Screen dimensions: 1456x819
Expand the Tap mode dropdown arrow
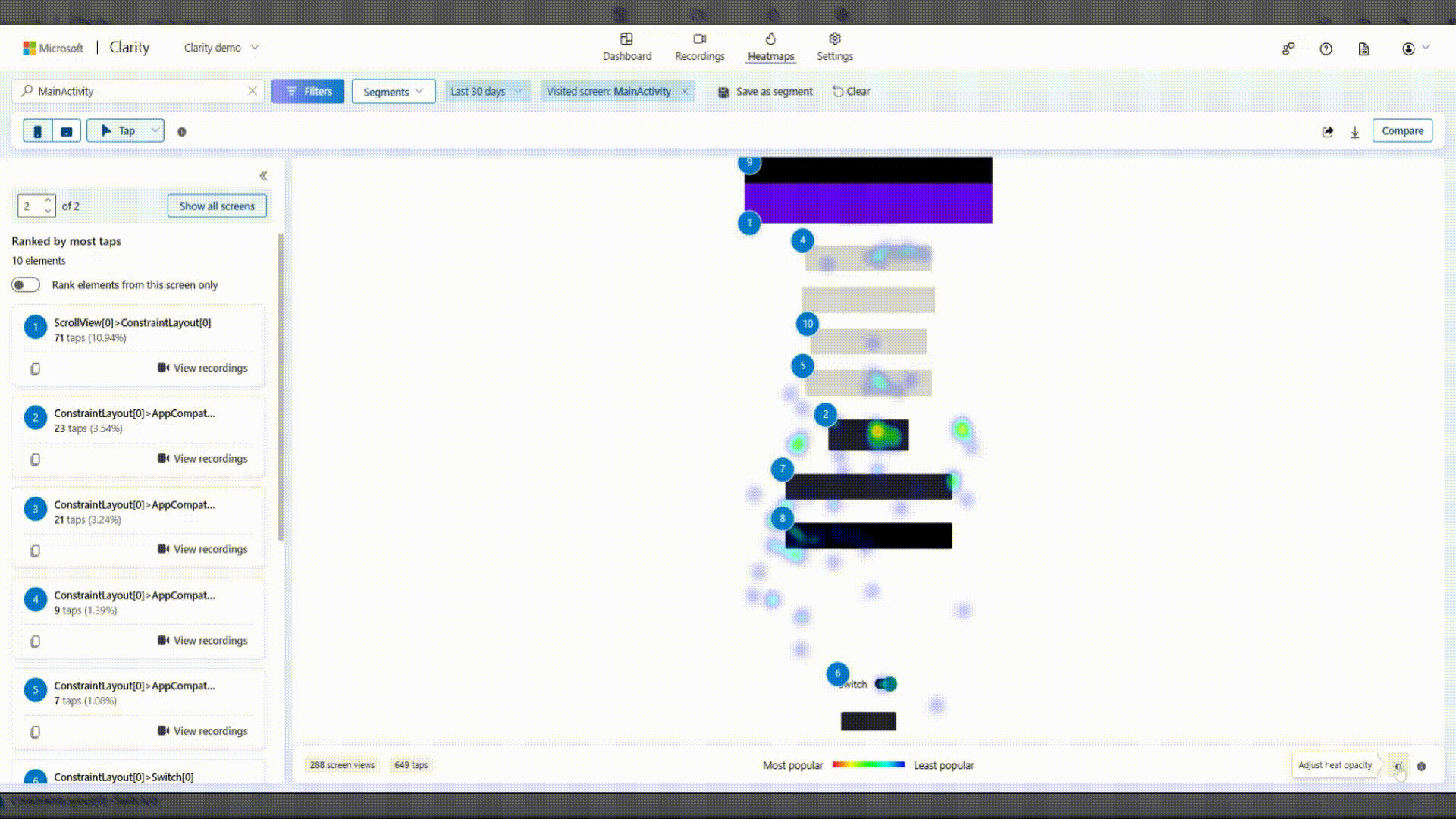click(x=153, y=131)
